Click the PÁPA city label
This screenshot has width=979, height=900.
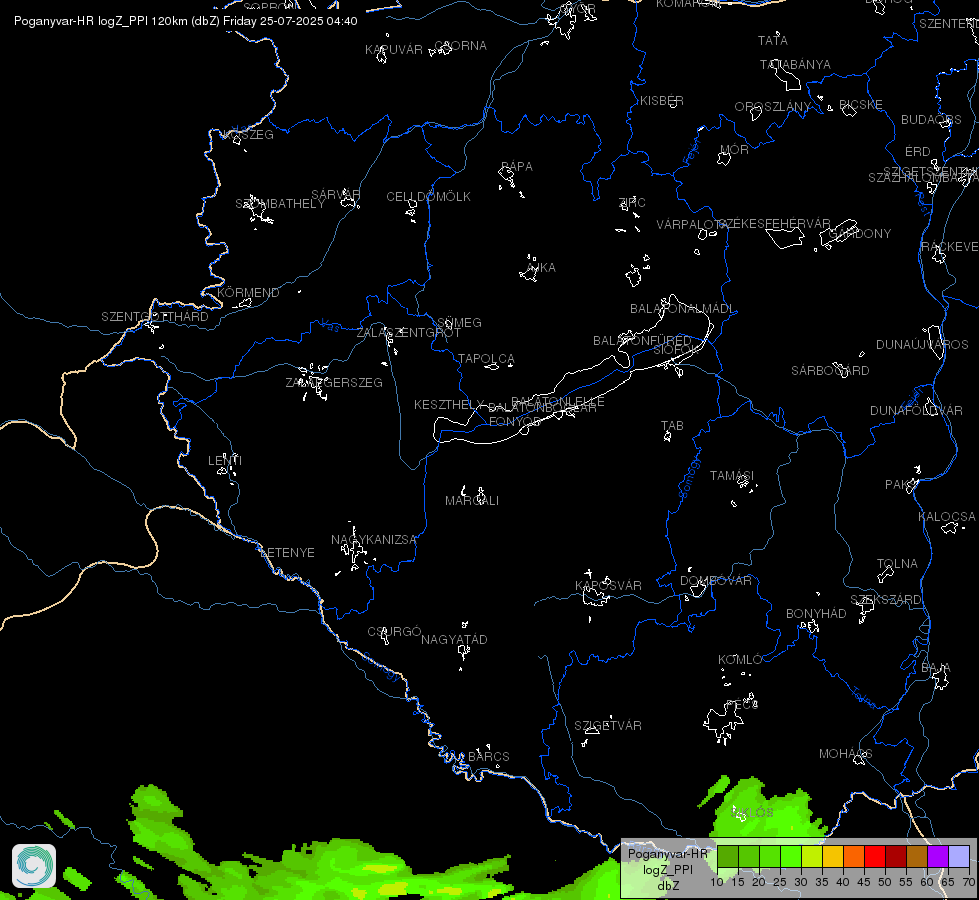[x=517, y=167]
